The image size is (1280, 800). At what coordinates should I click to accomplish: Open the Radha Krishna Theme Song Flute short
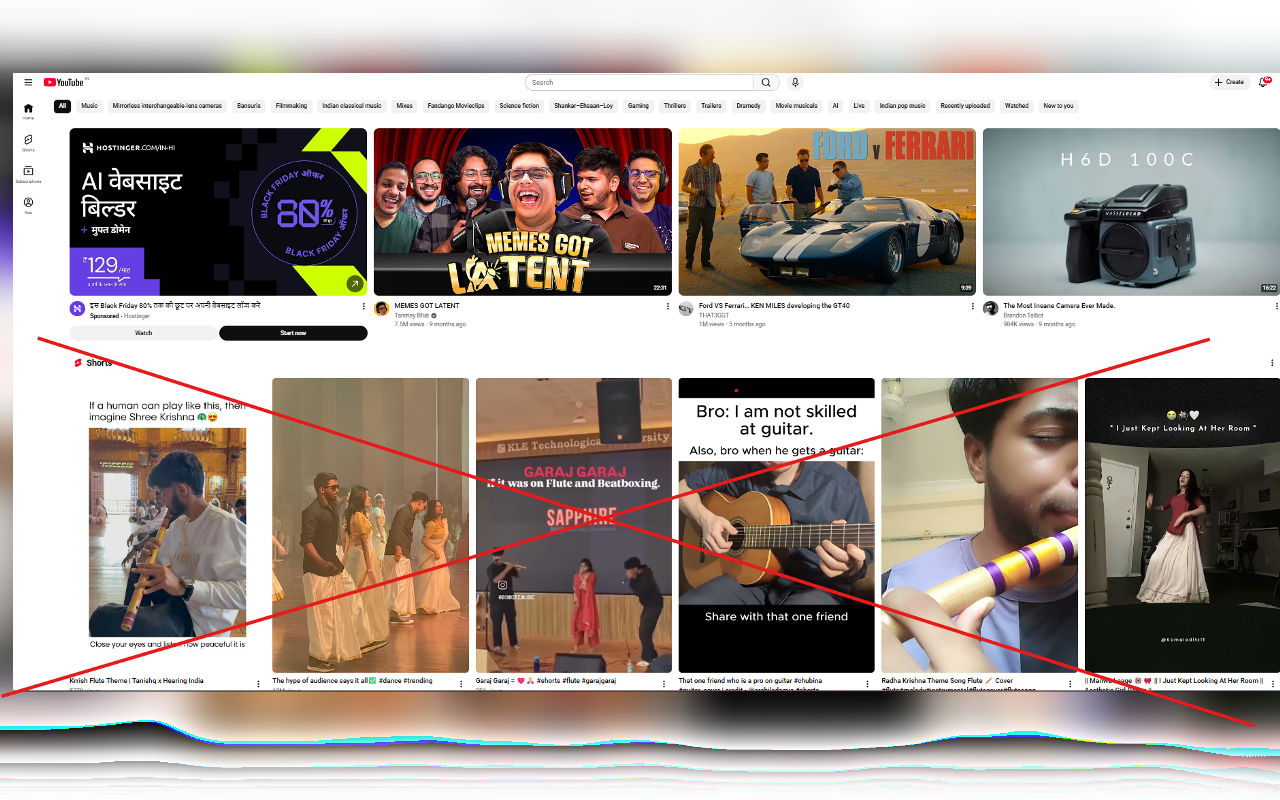click(980, 525)
